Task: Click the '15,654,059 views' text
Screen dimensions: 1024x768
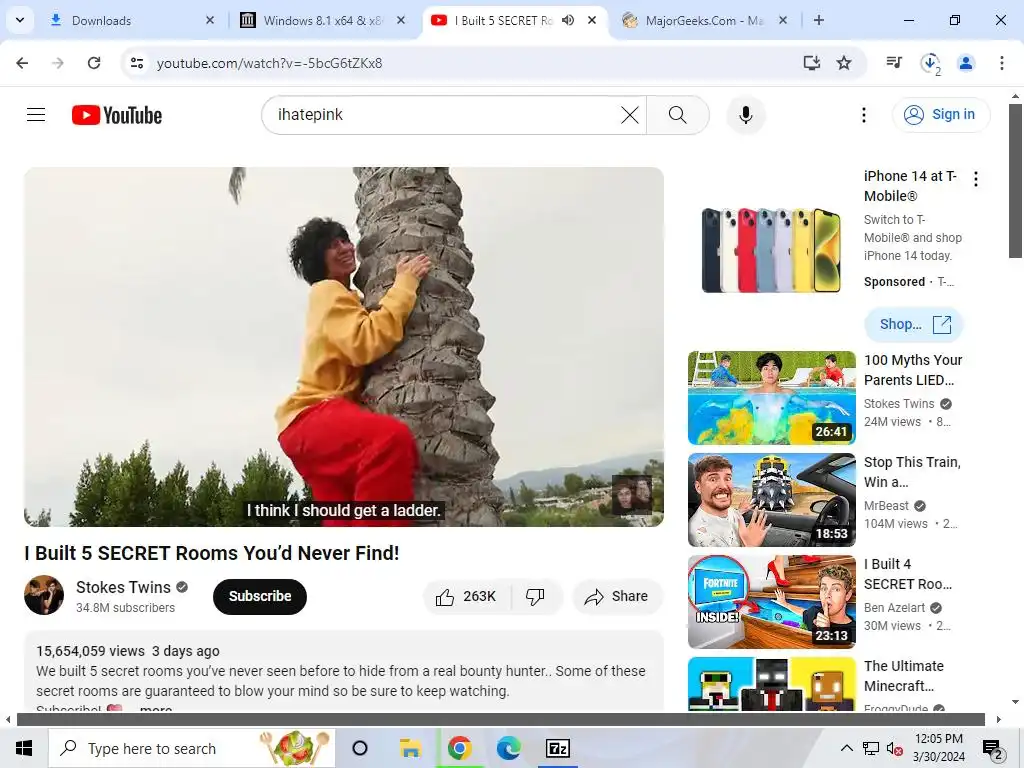Action: click(90, 651)
